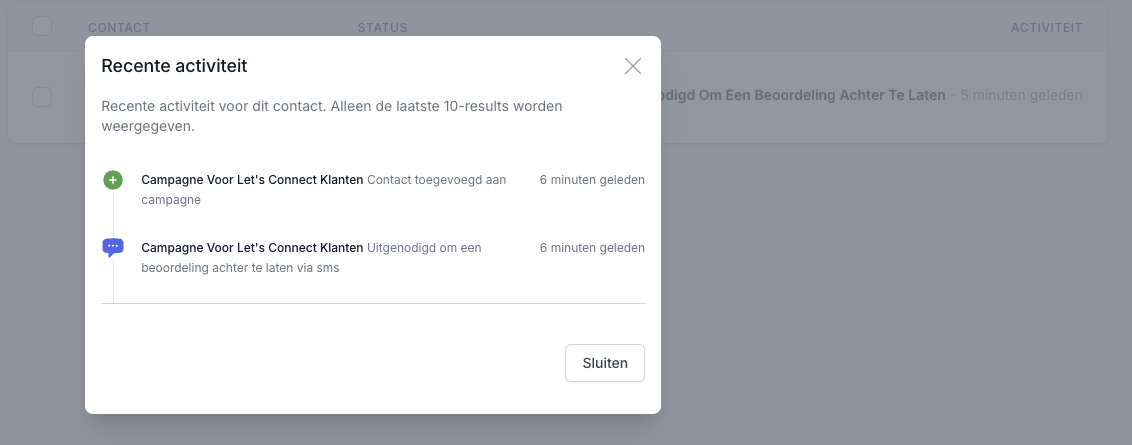The height and width of the screenshot is (445, 1132).
Task: Click 'Contact toegevoegd aan campagne' description text
Action: pyautogui.click(x=436, y=180)
